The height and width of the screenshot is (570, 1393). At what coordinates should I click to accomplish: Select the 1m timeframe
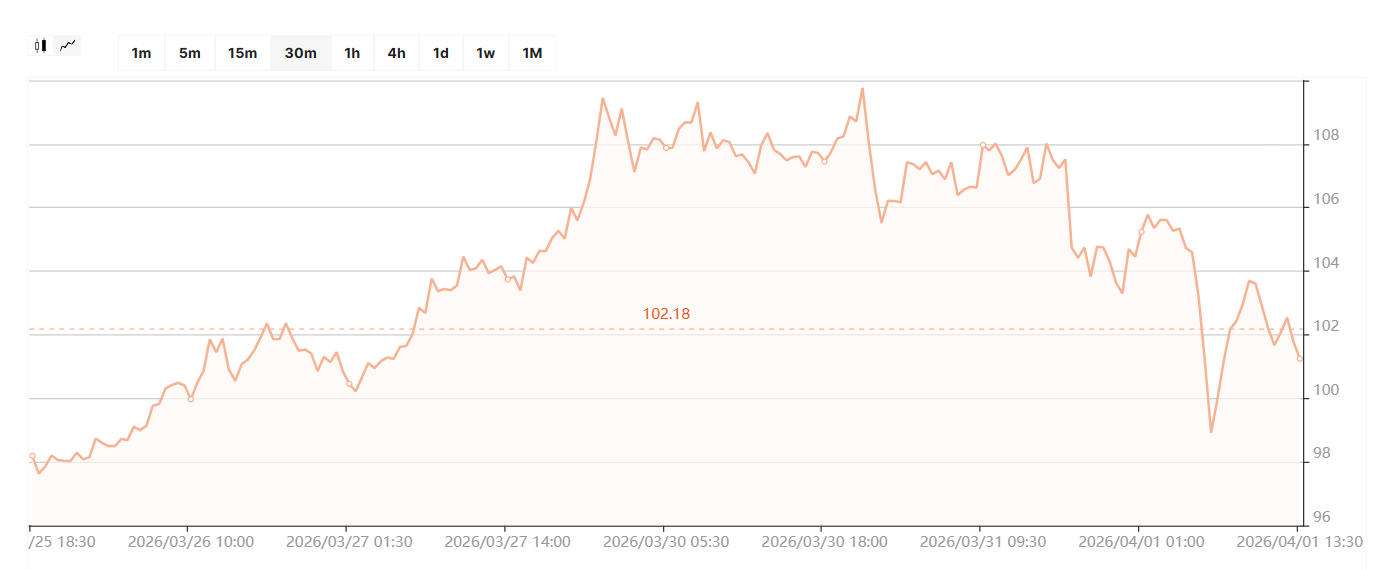(x=141, y=53)
